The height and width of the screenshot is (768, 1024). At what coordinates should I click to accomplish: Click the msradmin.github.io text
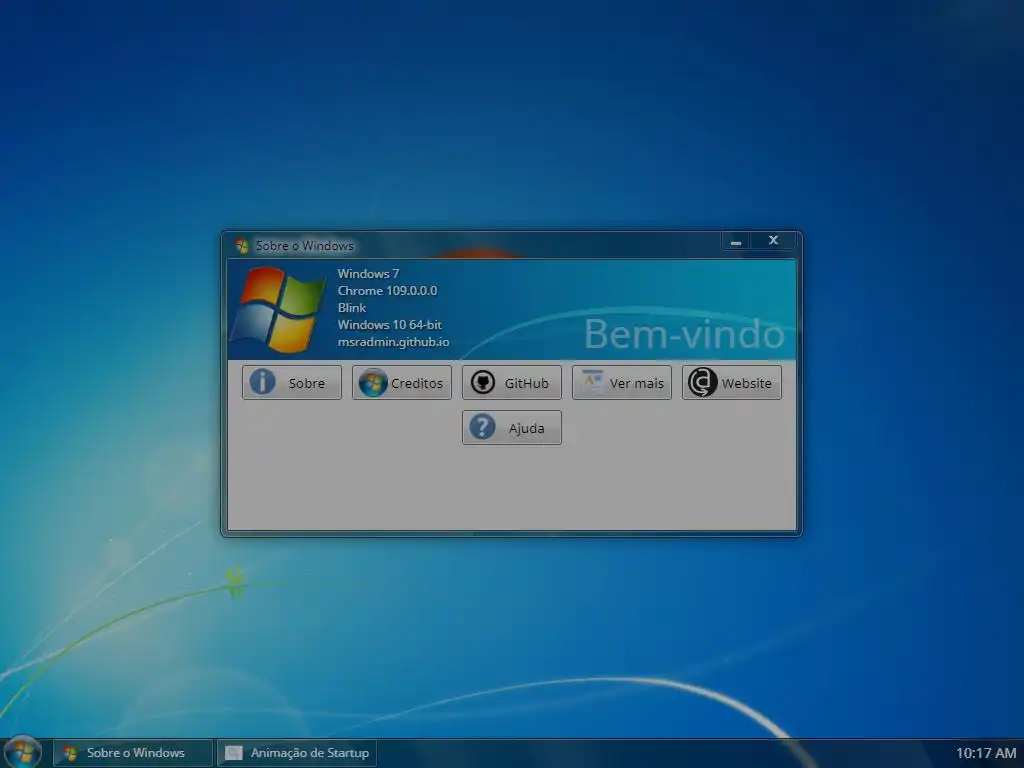coord(393,342)
